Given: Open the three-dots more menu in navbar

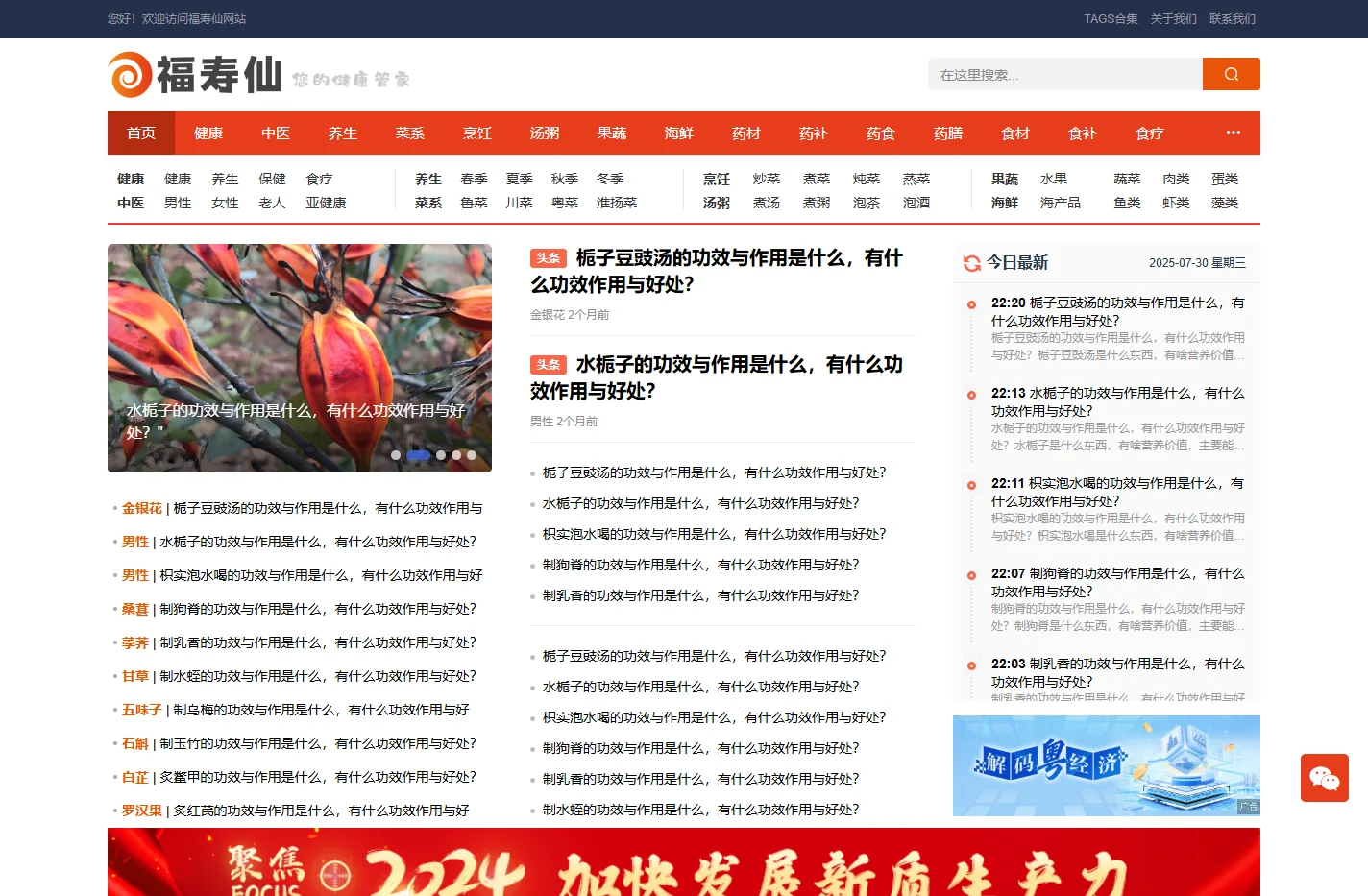Looking at the screenshot, I should [1233, 133].
